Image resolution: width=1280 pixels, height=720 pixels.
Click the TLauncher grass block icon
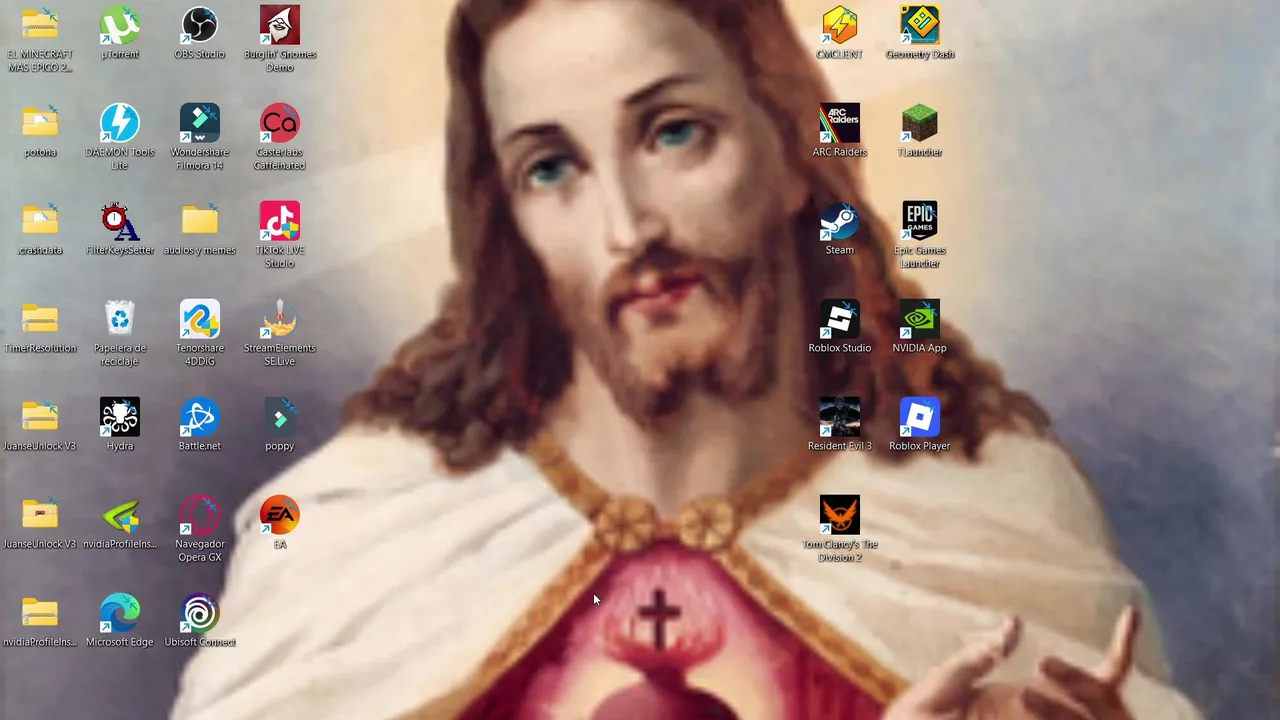coord(920,124)
